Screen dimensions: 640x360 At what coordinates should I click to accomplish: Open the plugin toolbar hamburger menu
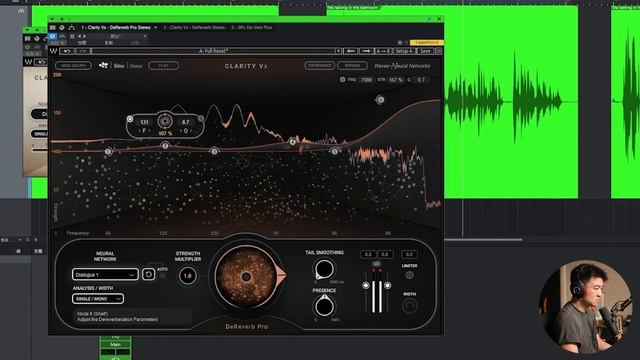tap(439, 51)
